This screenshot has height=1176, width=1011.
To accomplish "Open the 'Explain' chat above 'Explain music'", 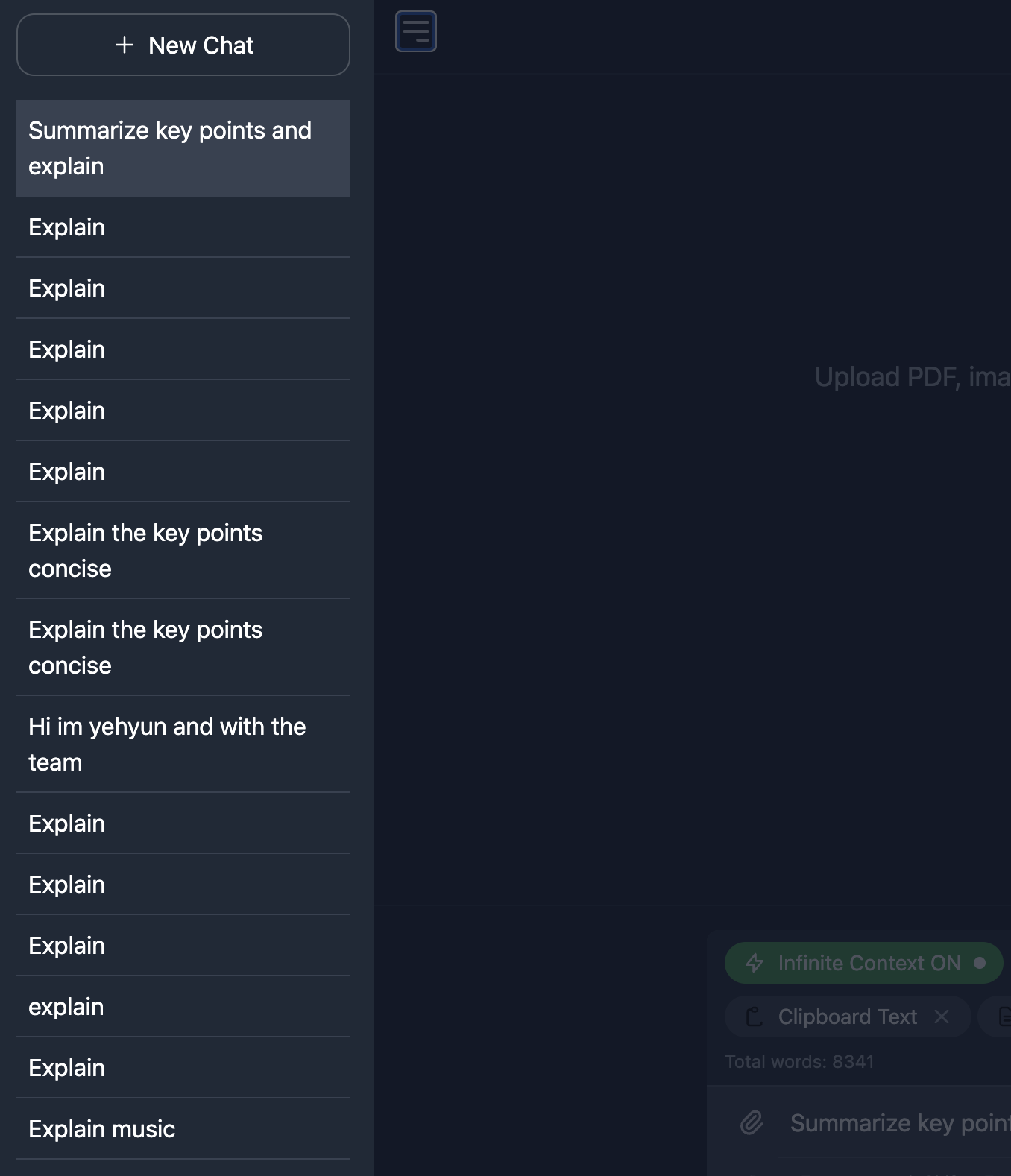I will click(x=183, y=1068).
